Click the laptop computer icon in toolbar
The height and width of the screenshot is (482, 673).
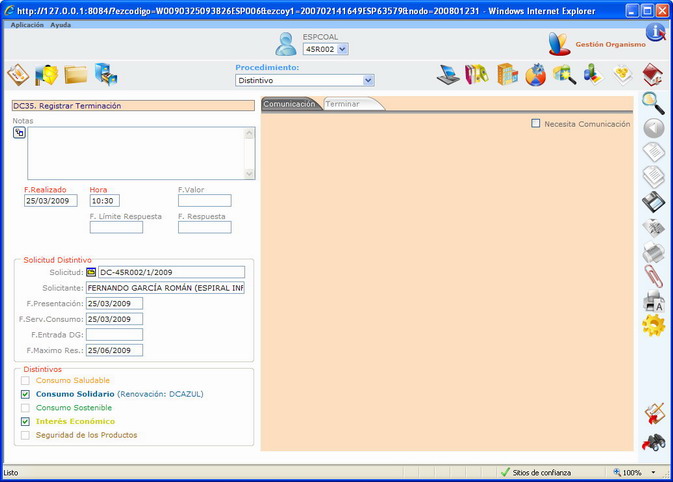point(448,75)
